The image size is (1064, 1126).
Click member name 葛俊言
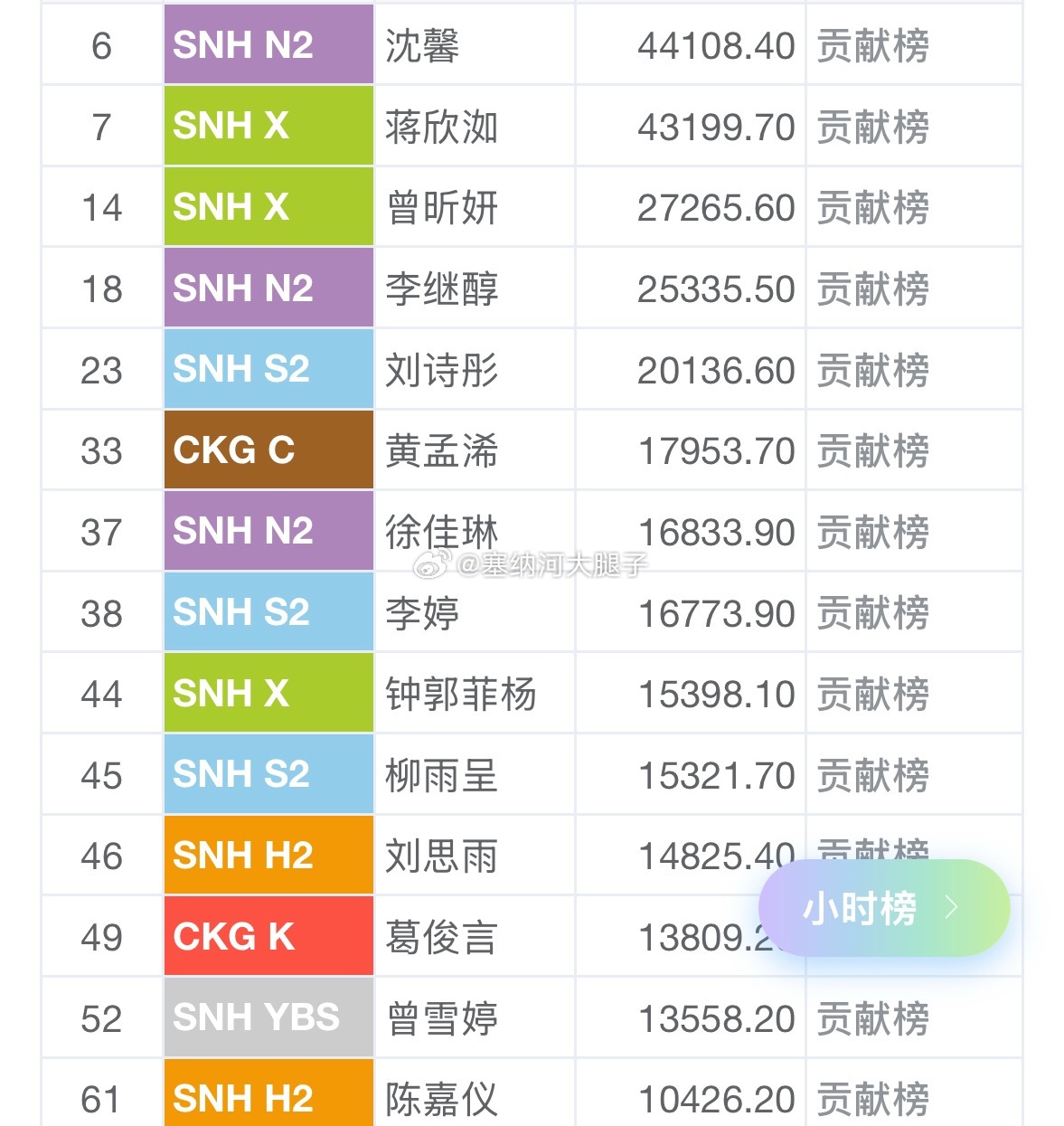(x=441, y=938)
